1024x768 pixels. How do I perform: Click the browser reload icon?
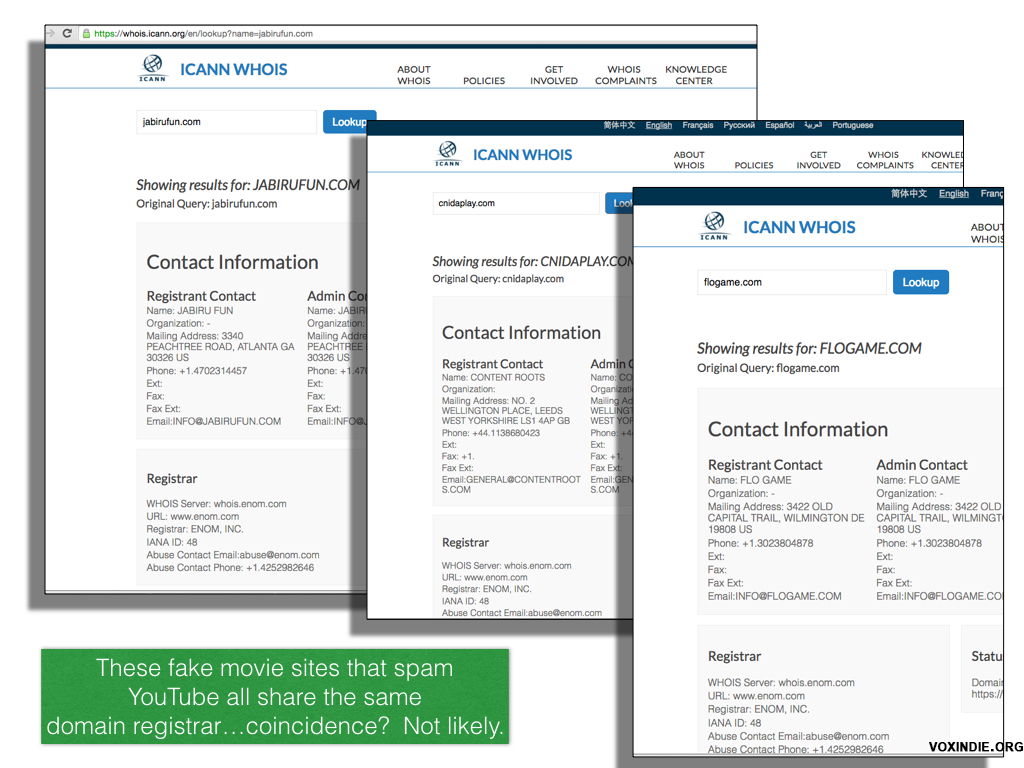click(67, 33)
